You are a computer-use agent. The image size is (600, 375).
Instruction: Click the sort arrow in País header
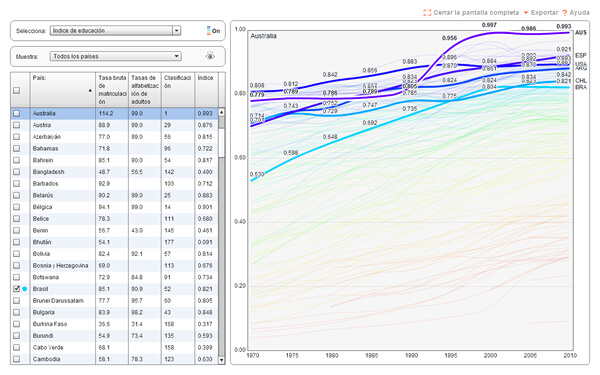click(90, 91)
